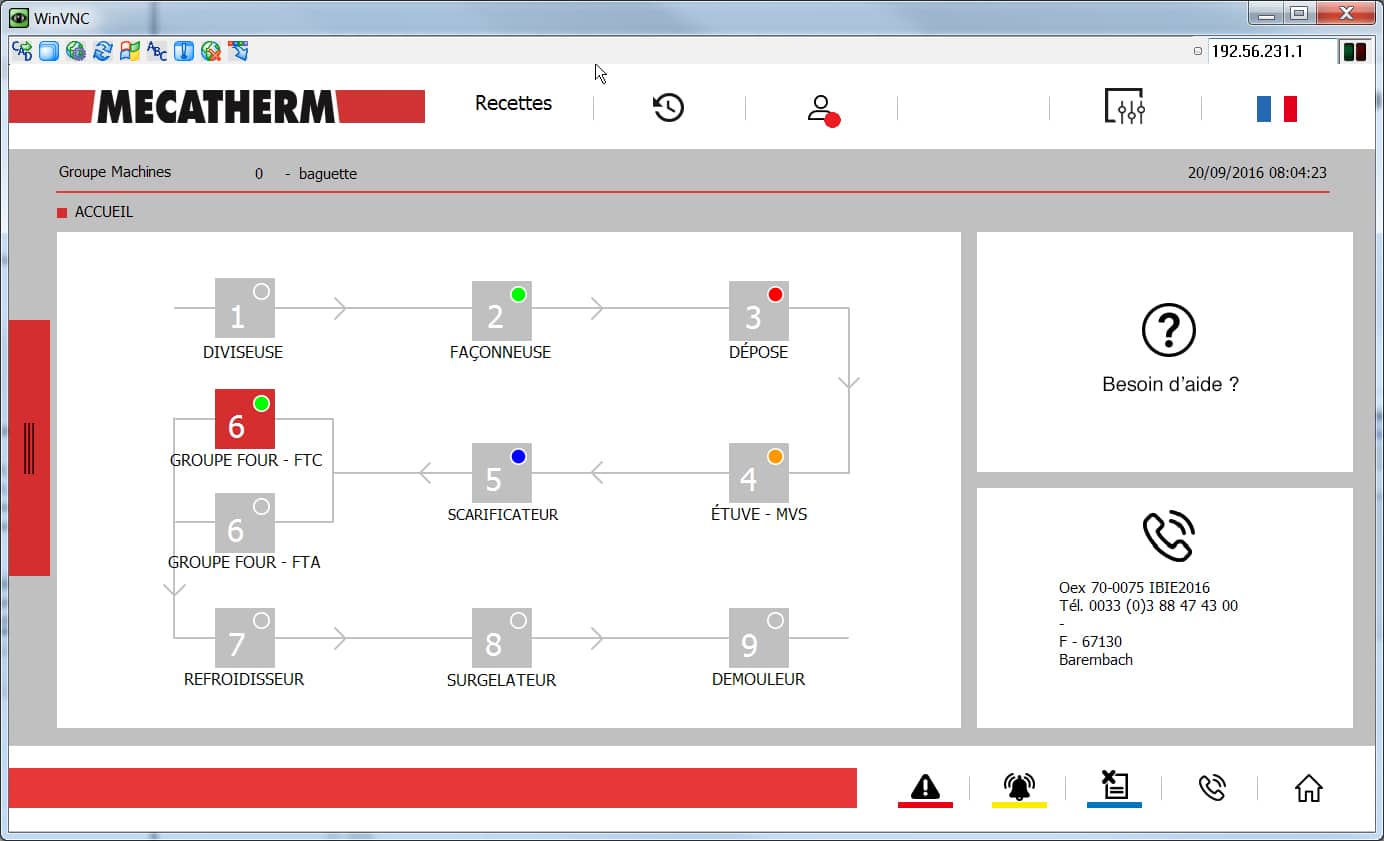Click the MECATHERM logo
1384x841 pixels.
pyautogui.click(x=217, y=107)
